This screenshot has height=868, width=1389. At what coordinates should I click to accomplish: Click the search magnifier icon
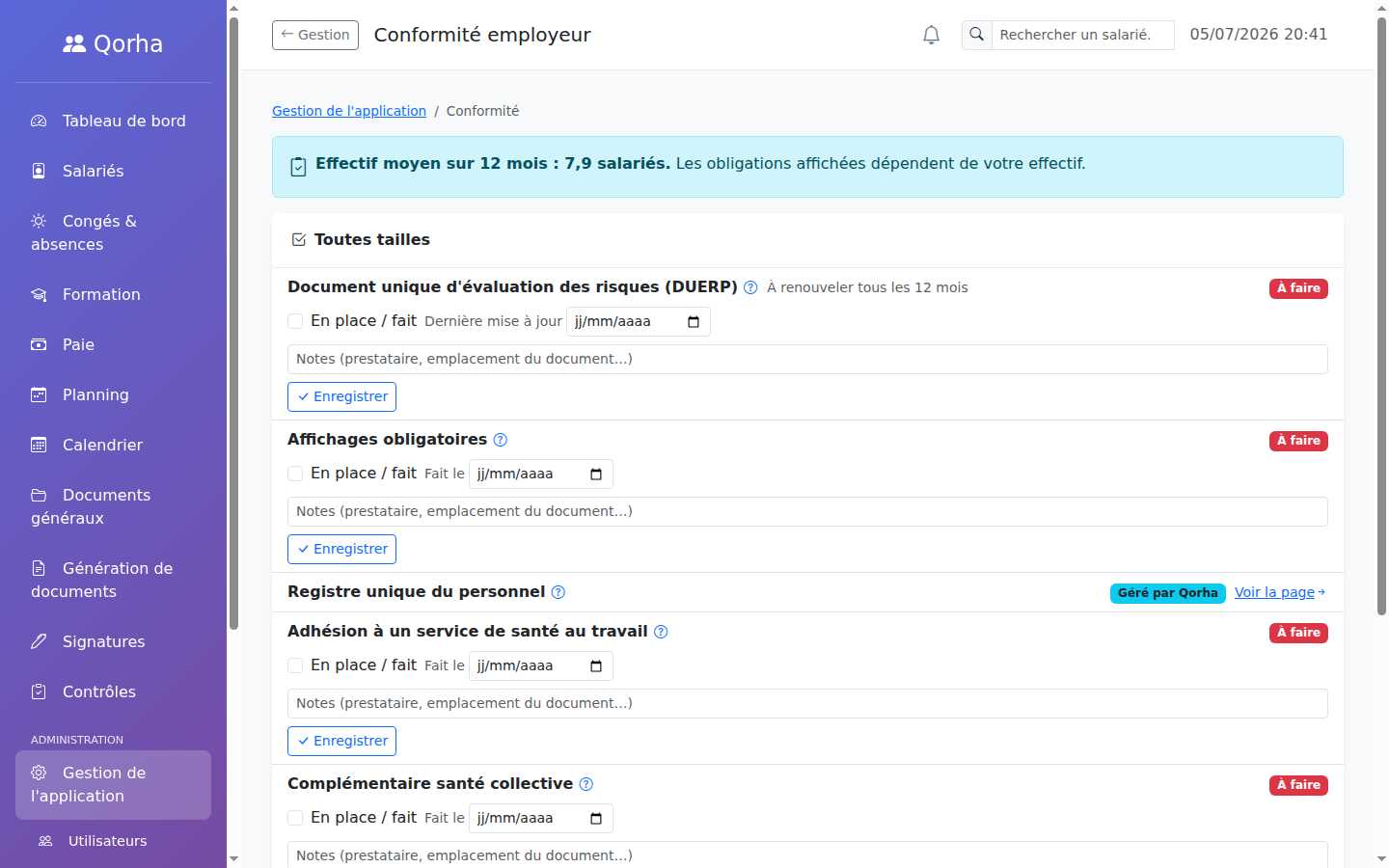[976, 35]
